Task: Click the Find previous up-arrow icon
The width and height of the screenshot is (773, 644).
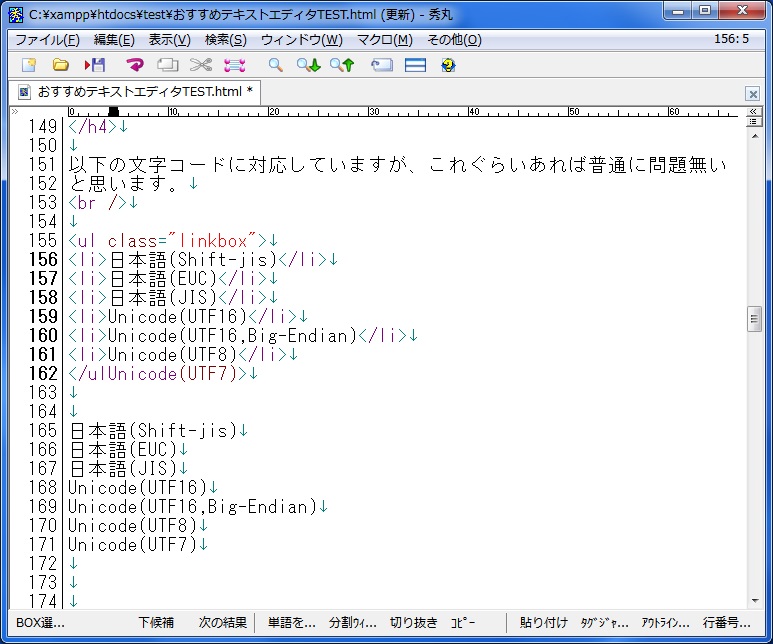Action: (342, 65)
